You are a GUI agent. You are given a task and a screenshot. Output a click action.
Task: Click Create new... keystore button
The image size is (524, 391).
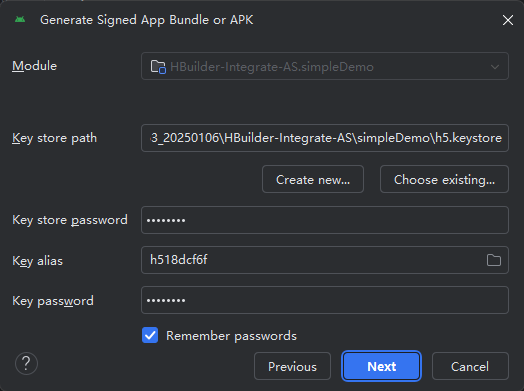313,179
